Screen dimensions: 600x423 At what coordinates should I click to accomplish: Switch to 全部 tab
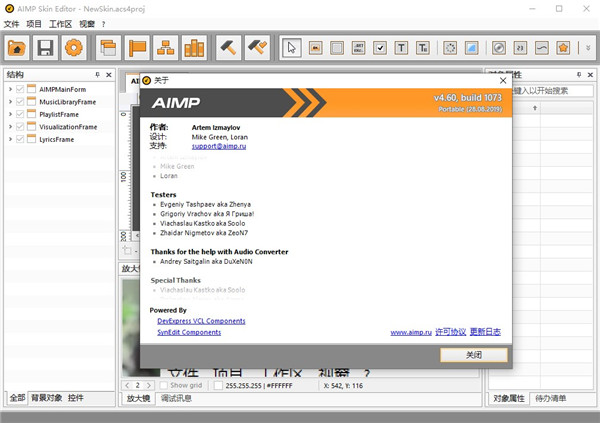[17, 398]
